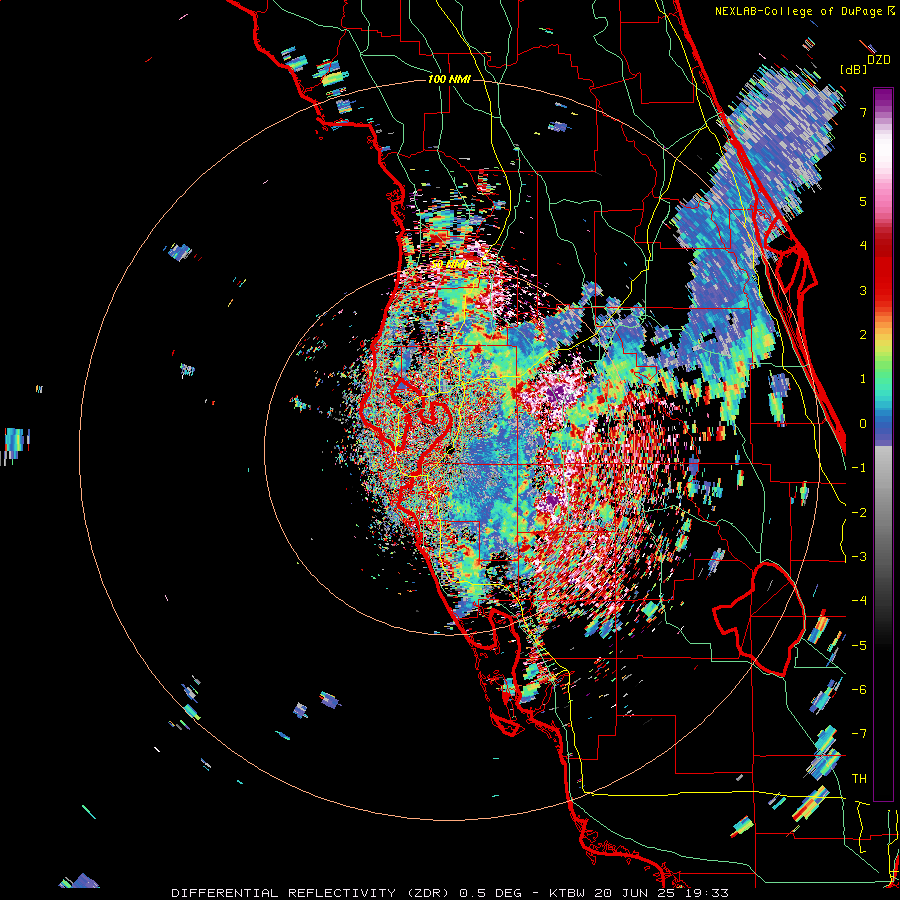This screenshot has width=900, height=900.
Task: Click the 5 value on color scale
Action: point(863,201)
